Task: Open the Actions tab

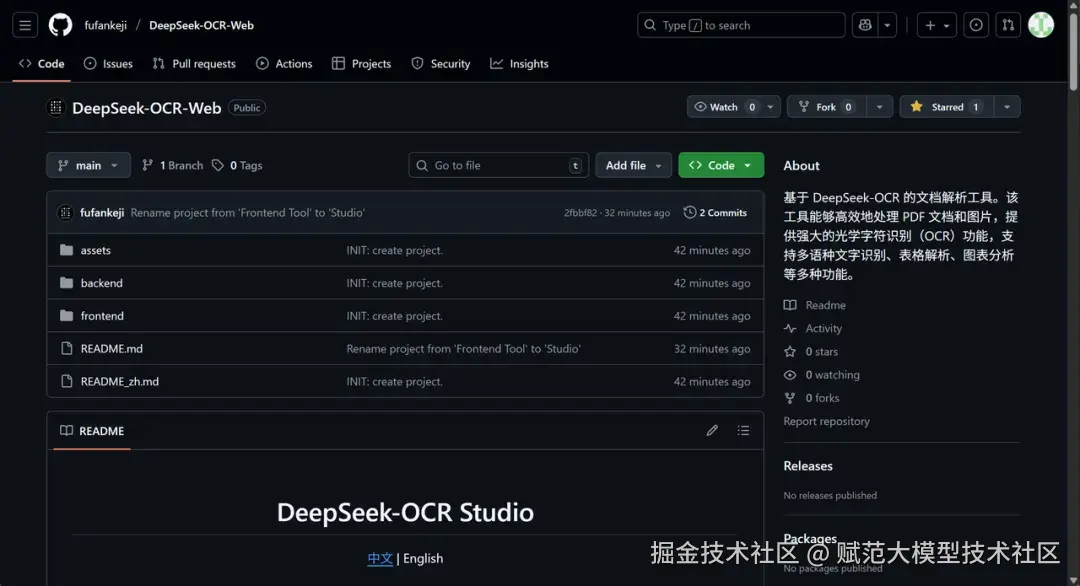Action: tap(284, 63)
